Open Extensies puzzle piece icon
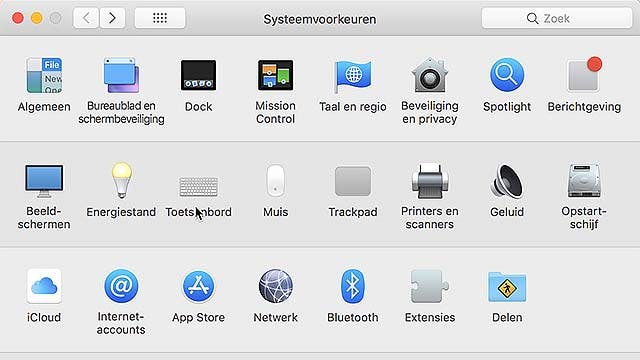This screenshot has height=360, width=640. (430, 286)
